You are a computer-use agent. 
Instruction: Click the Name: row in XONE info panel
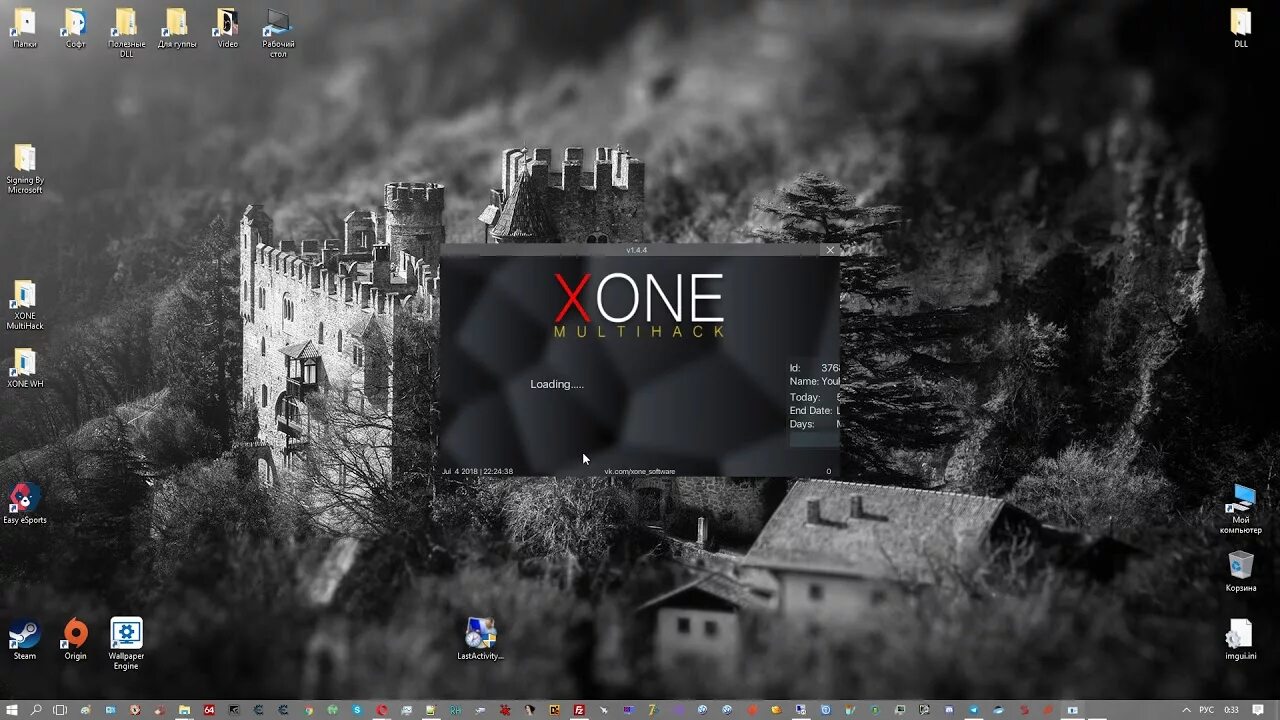pyautogui.click(x=815, y=381)
